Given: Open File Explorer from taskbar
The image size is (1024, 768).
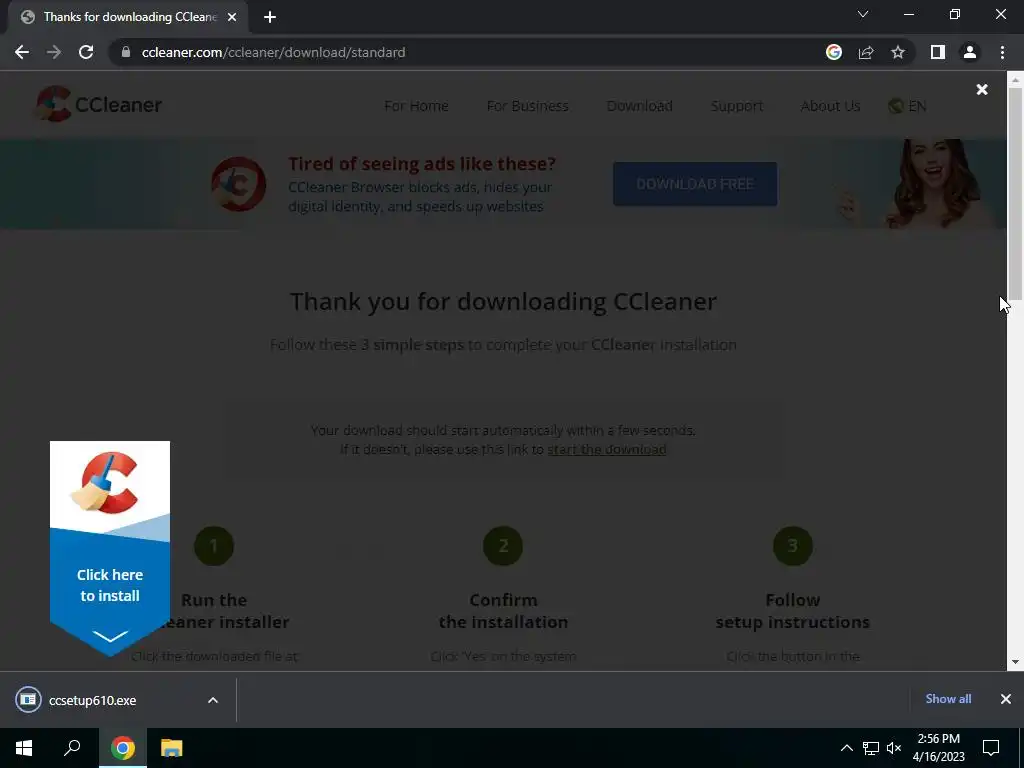Looking at the screenshot, I should (171, 748).
